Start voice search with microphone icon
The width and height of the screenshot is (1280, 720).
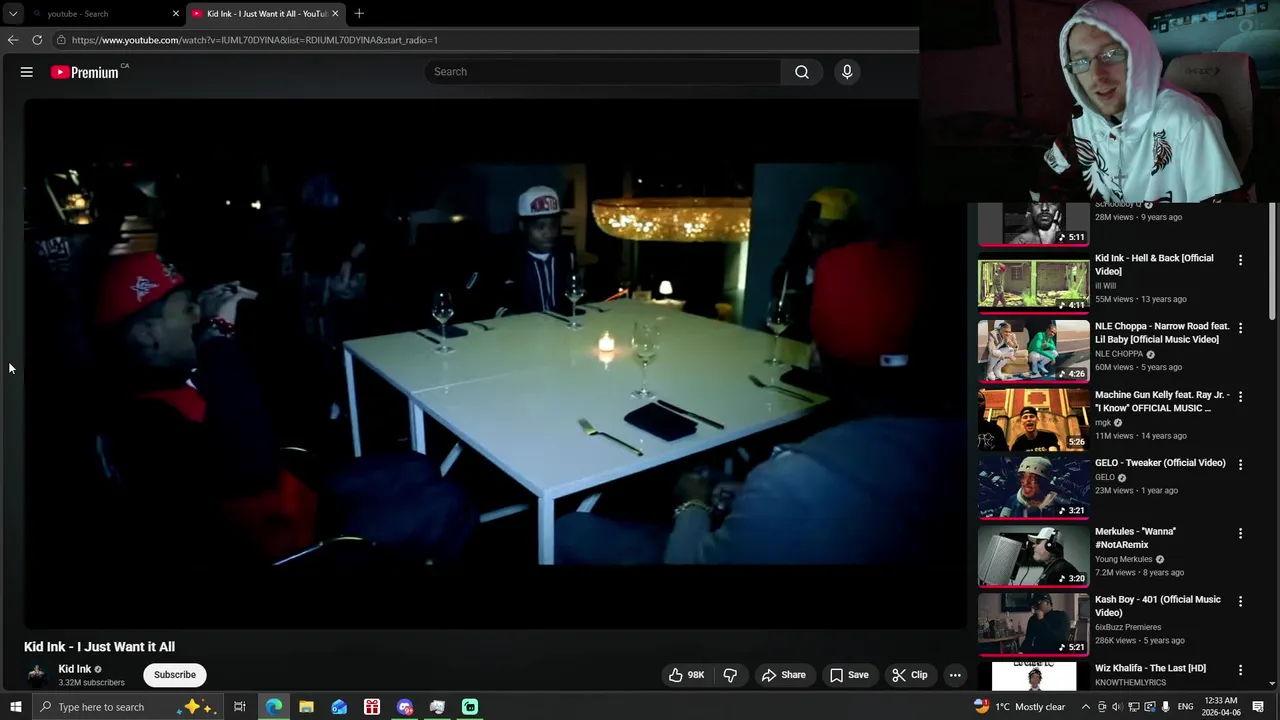847,72
